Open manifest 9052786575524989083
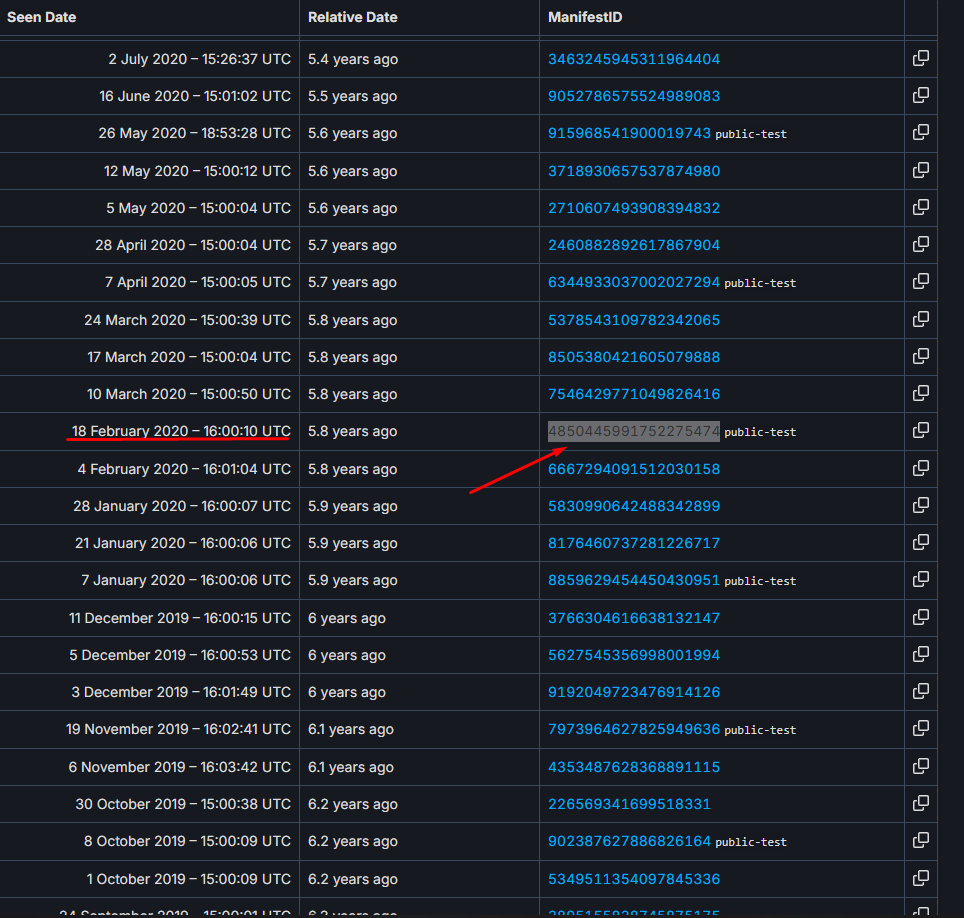The width and height of the screenshot is (964, 918). [x=633, y=96]
